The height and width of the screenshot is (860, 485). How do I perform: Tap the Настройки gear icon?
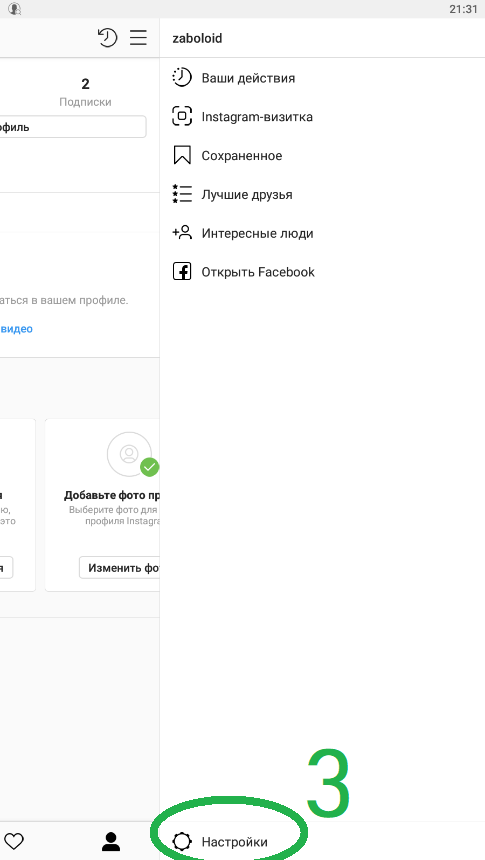point(182,841)
